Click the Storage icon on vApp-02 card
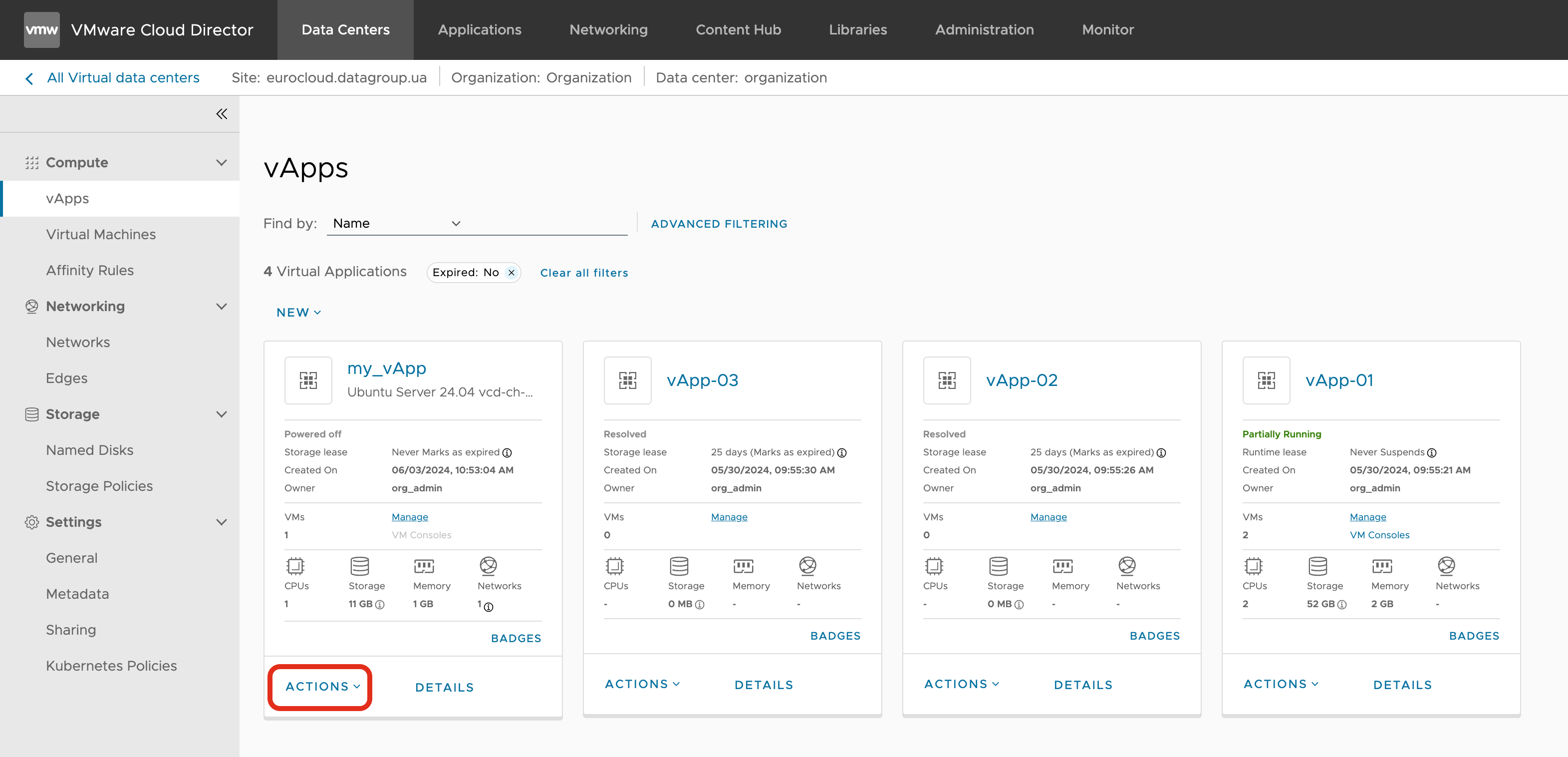The height and width of the screenshot is (757, 1568). click(x=998, y=566)
